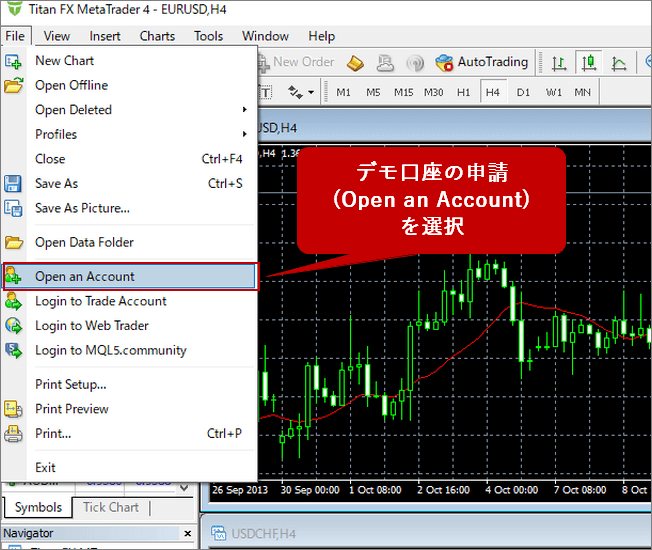Open the View menu

pos(57,36)
